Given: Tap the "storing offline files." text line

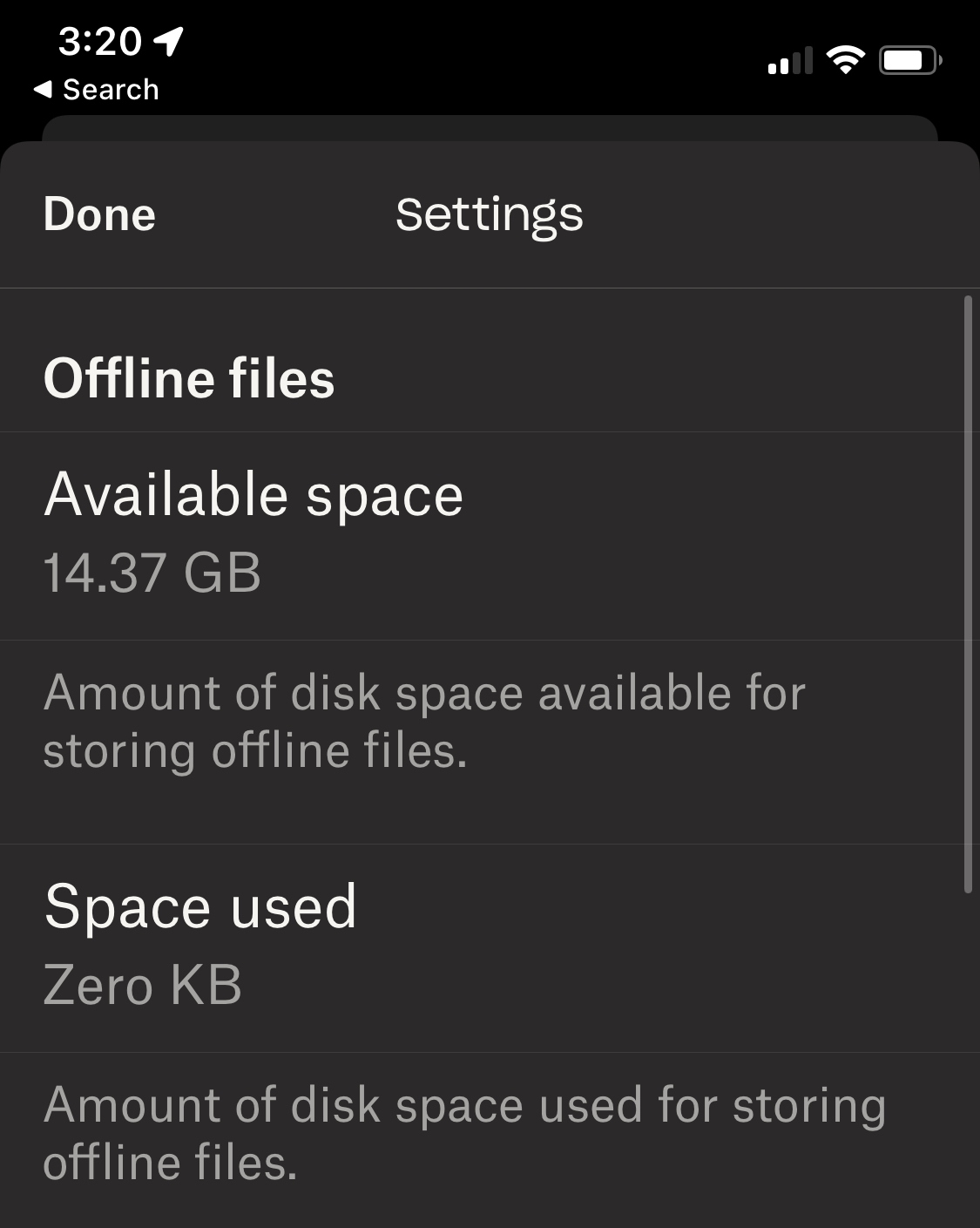Looking at the screenshot, I should click(255, 751).
